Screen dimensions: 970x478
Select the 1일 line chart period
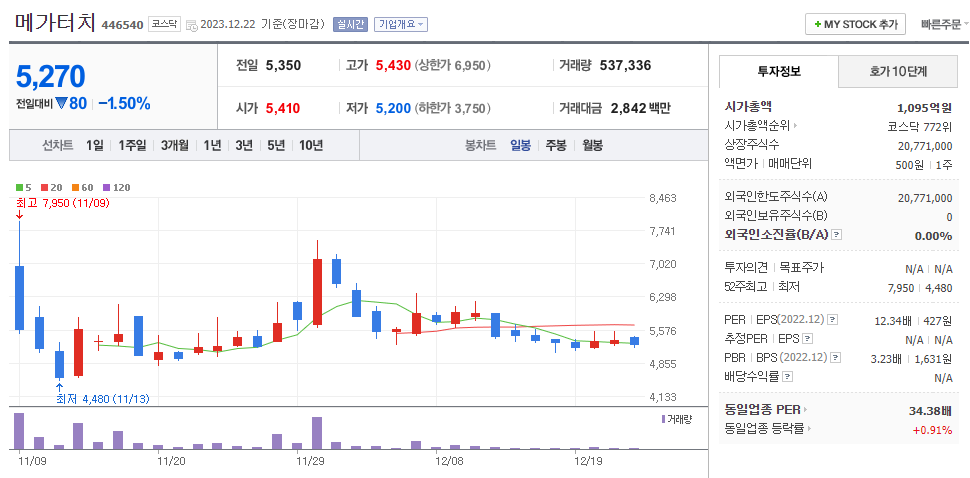(95, 145)
